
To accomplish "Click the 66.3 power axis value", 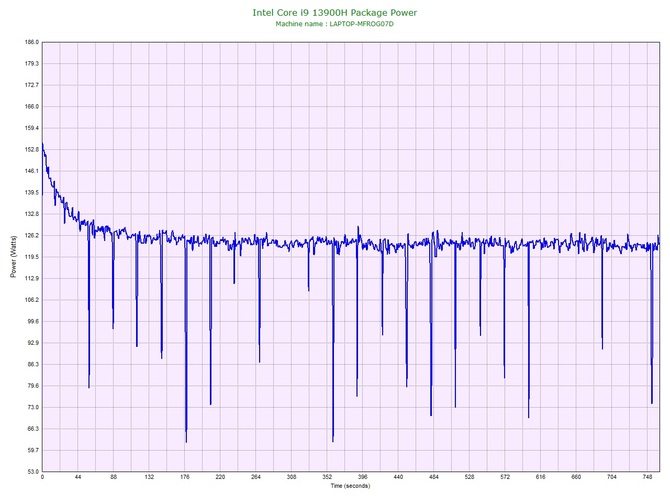I will coord(33,429).
